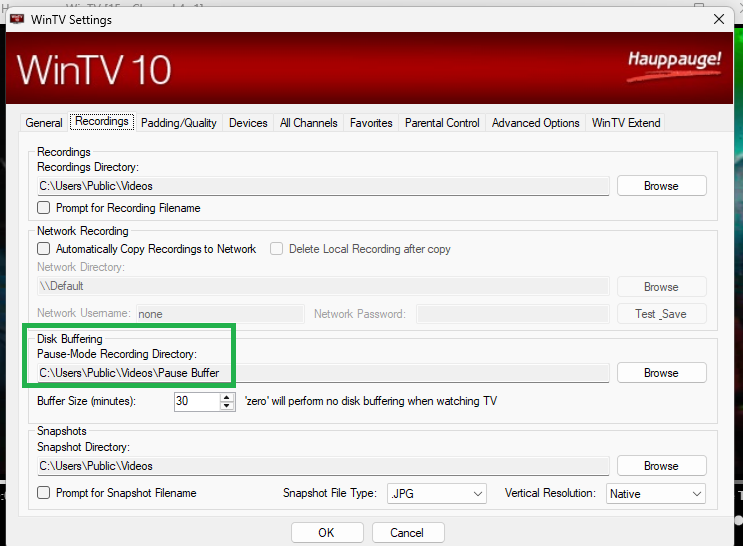Click the Test Save button

[x=661, y=314]
